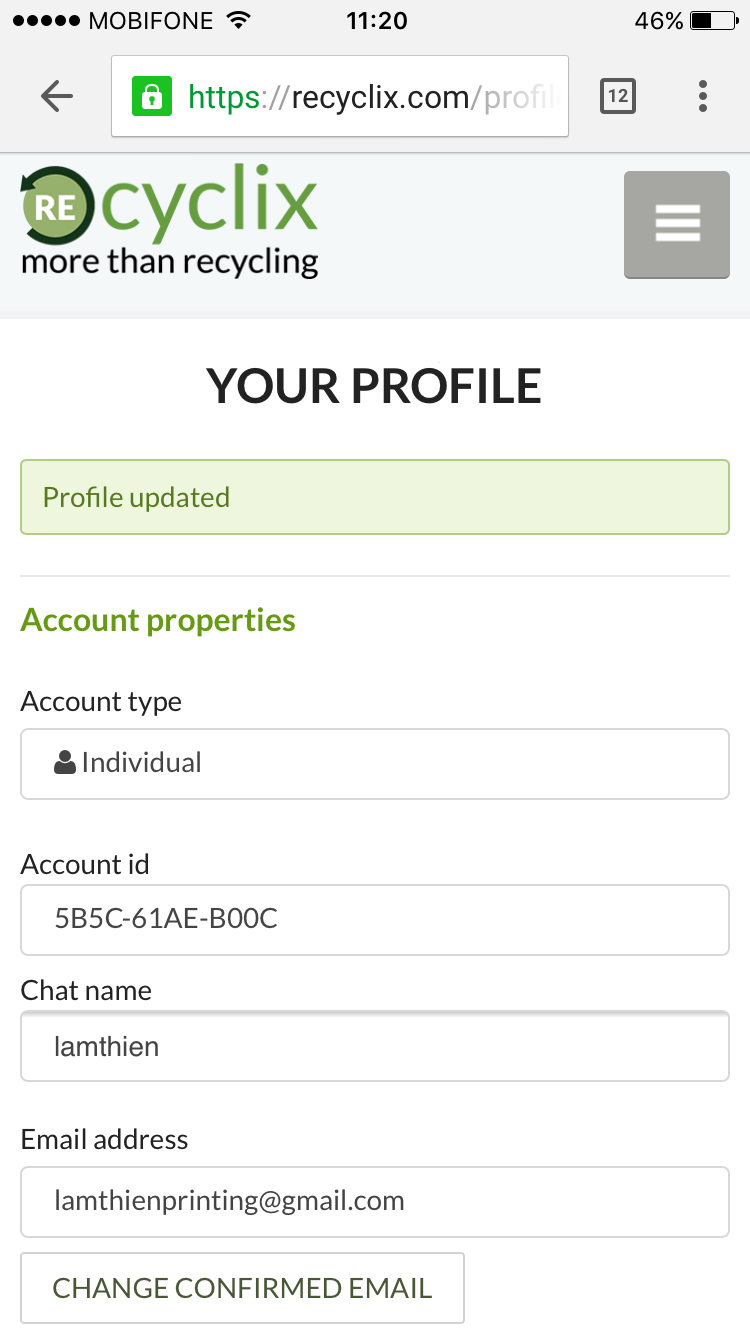Tap the Wi-Fi signal icon
Image resolution: width=750 pixels, height=1334 pixels.
click(237, 21)
